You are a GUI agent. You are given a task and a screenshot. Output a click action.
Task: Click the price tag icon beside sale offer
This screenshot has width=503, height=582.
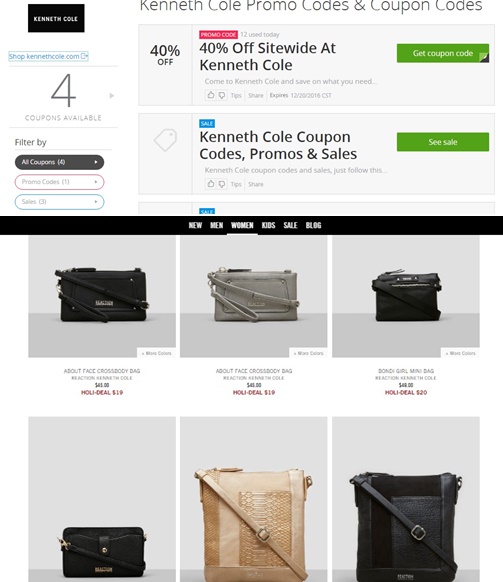pos(165,140)
